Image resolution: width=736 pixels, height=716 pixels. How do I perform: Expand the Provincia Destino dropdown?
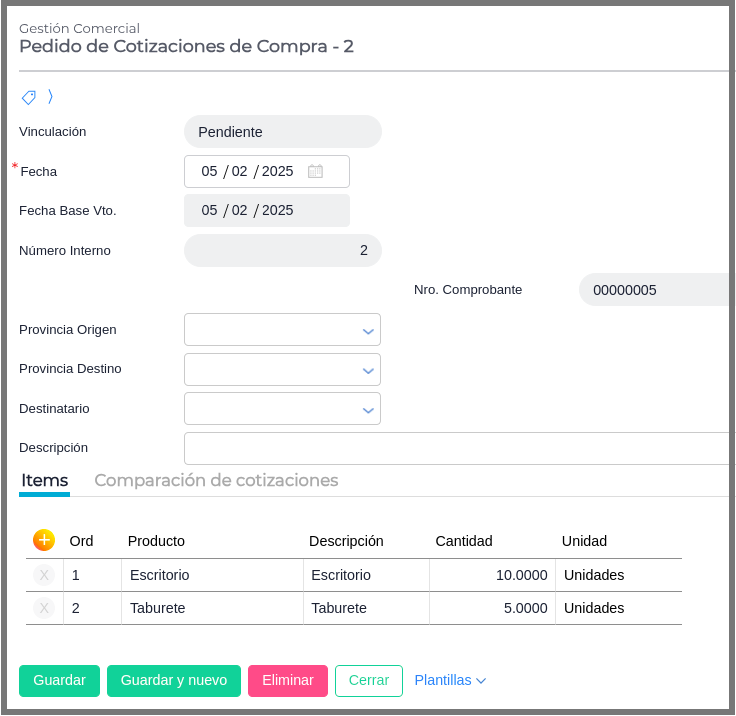click(x=282, y=370)
